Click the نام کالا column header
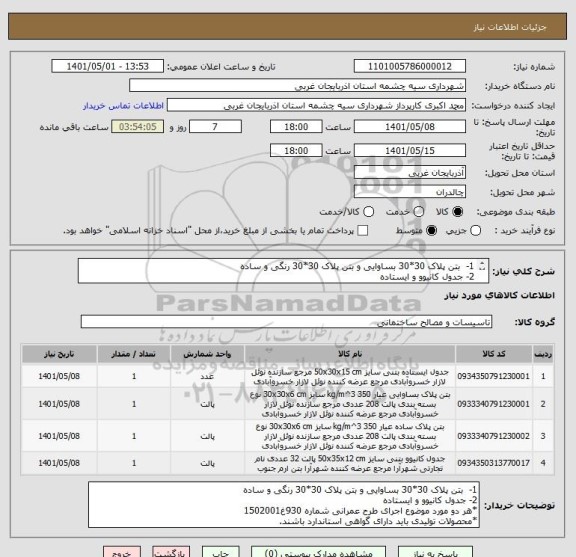Screen dimensions: 576x557 (x=350, y=354)
